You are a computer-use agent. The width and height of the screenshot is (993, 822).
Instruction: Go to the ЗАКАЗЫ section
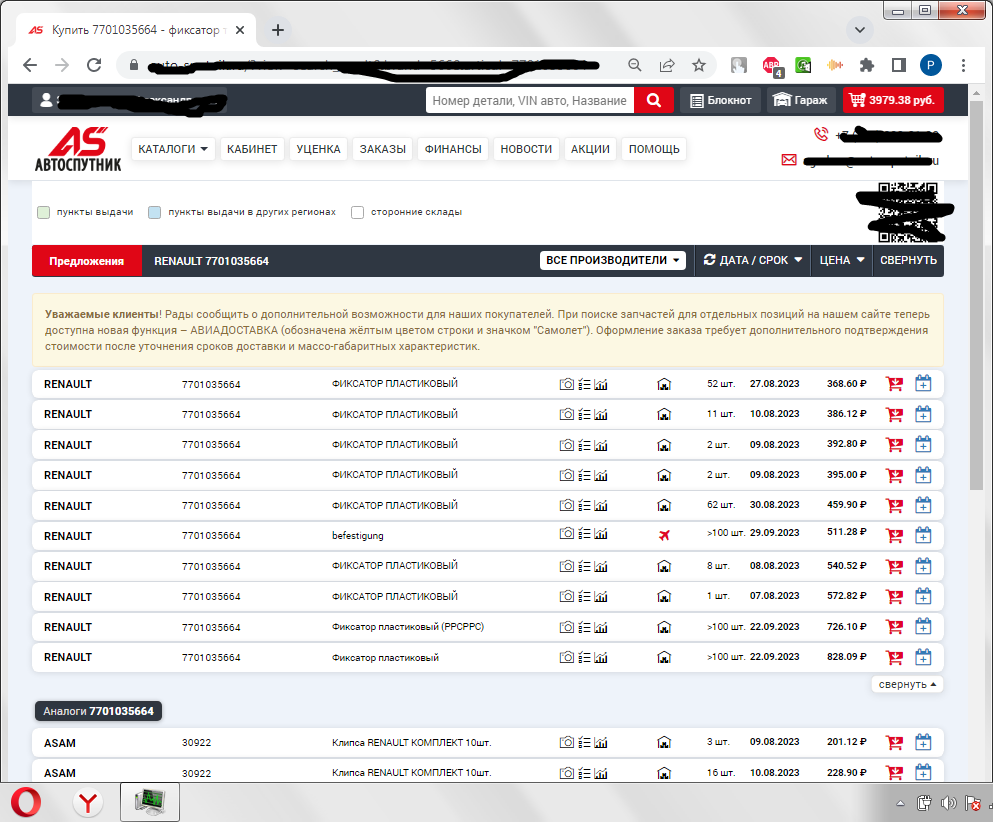(383, 149)
